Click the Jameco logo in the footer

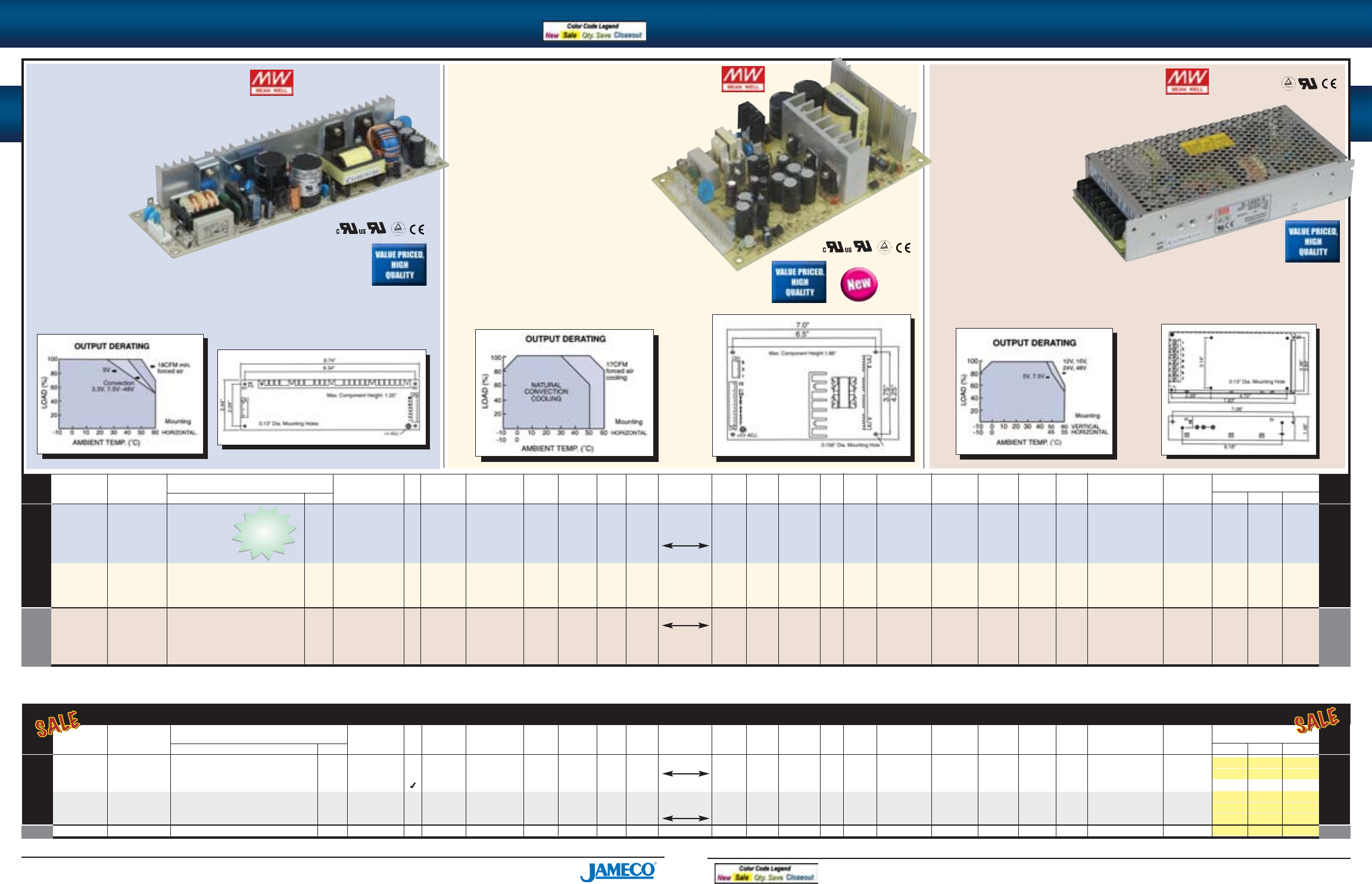coord(619,871)
